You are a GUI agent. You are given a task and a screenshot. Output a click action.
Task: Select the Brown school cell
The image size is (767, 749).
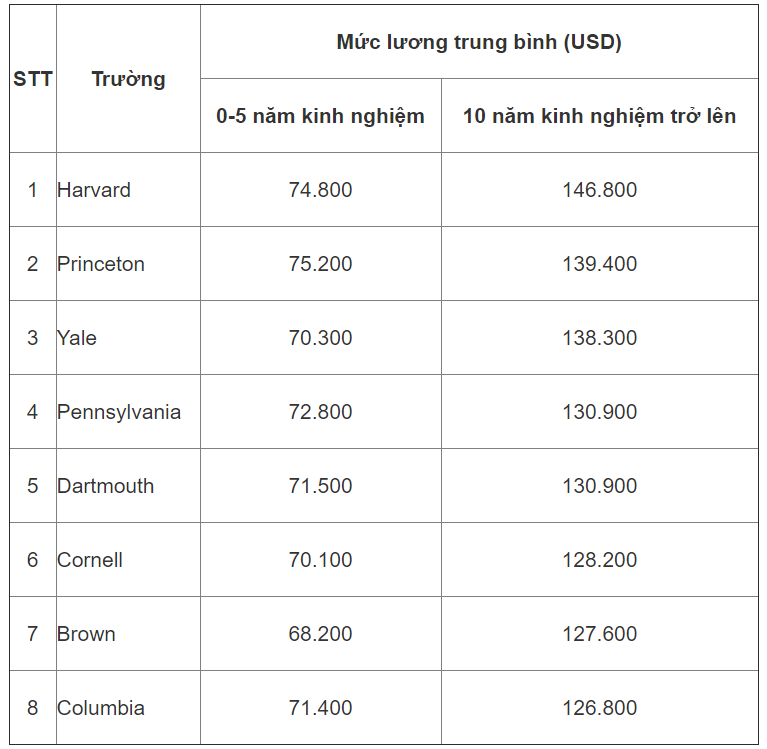[86, 634]
